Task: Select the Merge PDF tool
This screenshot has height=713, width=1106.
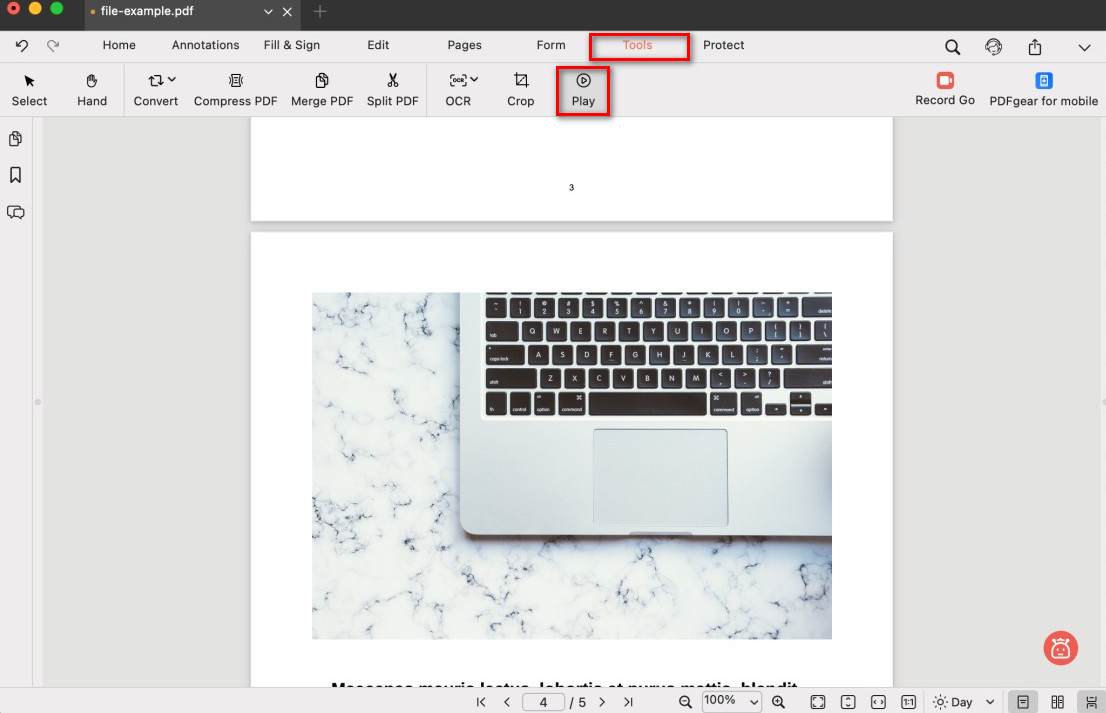Action: (x=322, y=81)
